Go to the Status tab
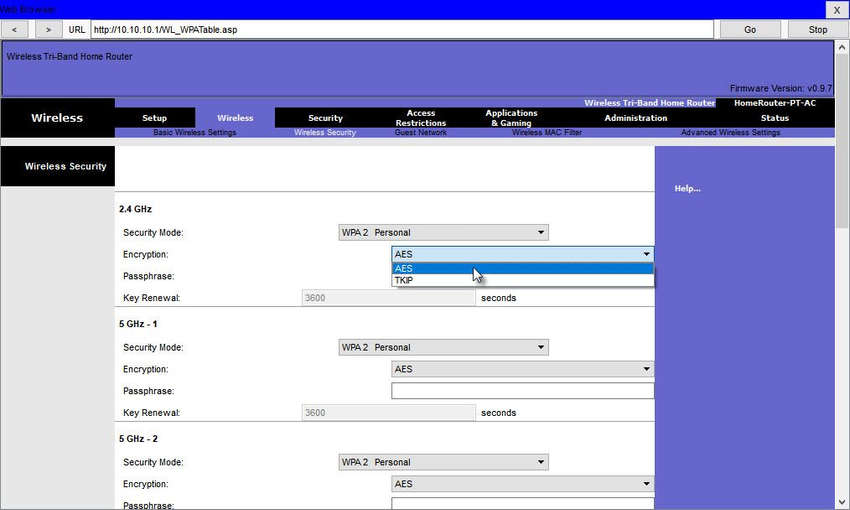Screen dimensions: 850x510 point(775,118)
